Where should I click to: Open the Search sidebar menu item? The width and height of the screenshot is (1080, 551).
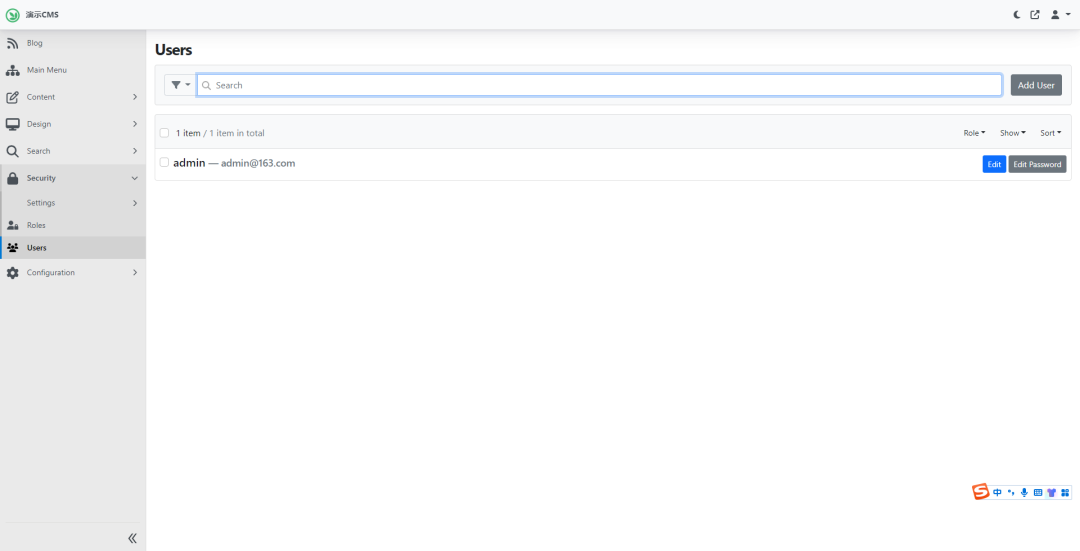point(39,151)
